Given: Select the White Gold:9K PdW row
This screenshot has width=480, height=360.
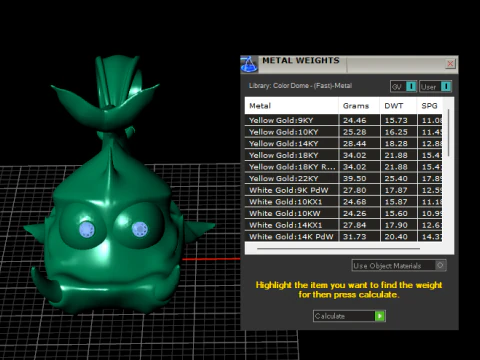Looking at the screenshot, I should [344, 190].
